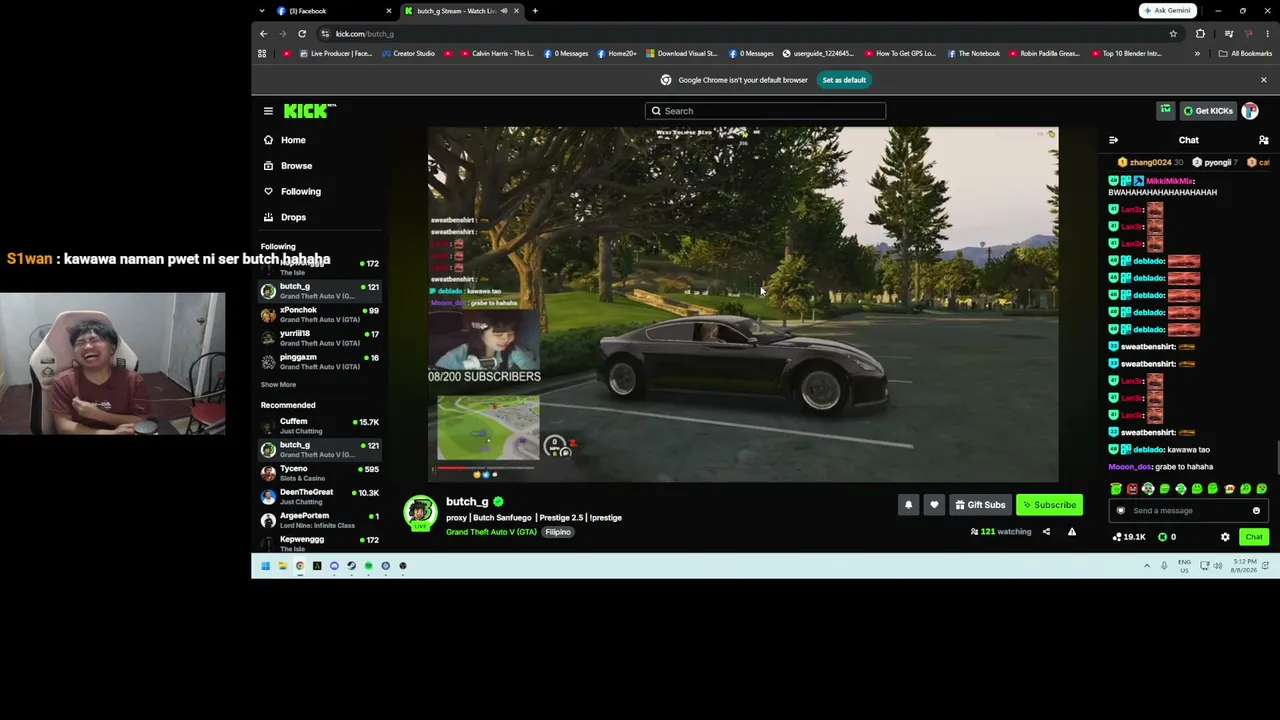Click the Filipino language tag
Viewport: 1280px width, 720px height.
coord(558,532)
